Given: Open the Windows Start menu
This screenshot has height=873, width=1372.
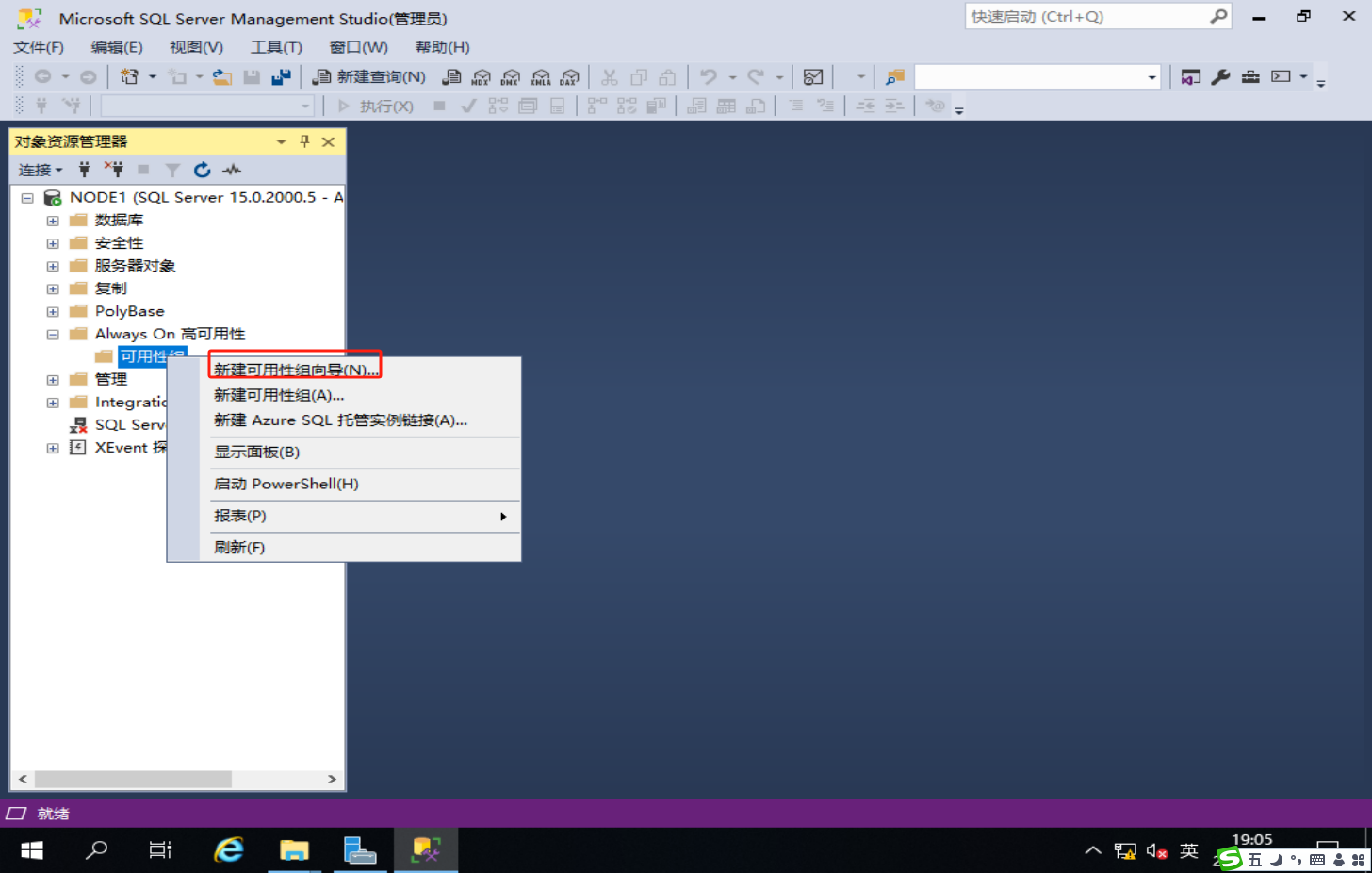Looking at the screenshot, I should click(32, 850).
